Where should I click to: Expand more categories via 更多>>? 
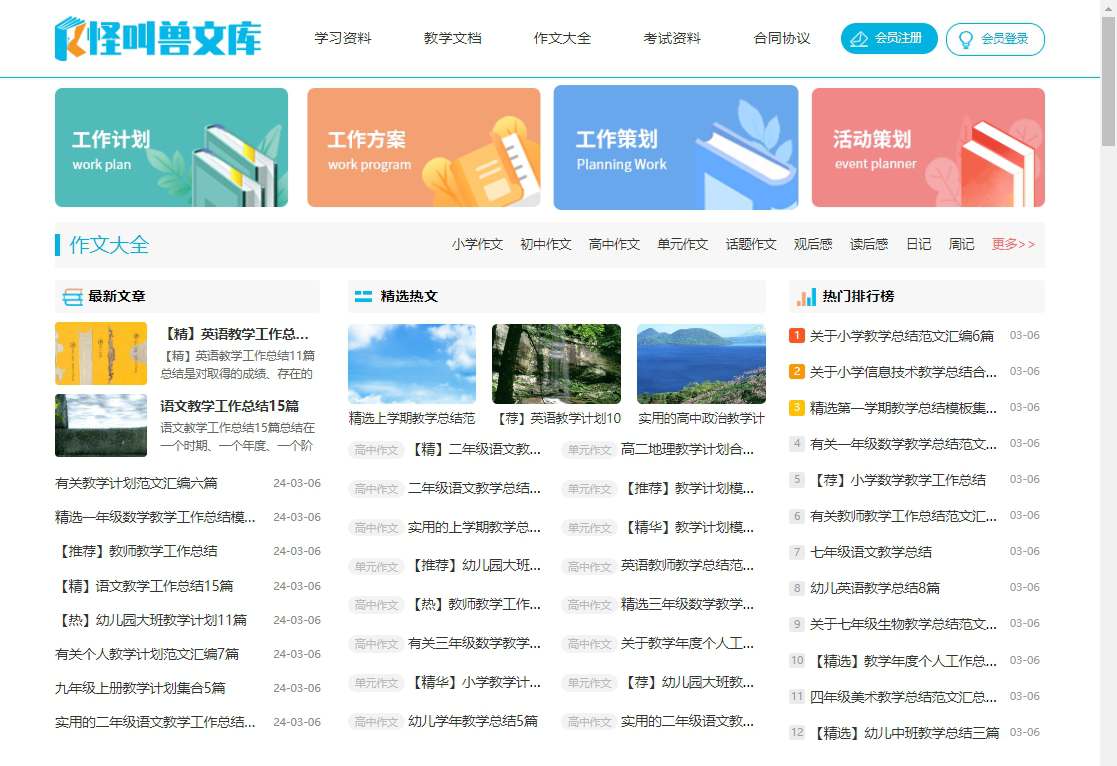click(x=1013, y=244)
